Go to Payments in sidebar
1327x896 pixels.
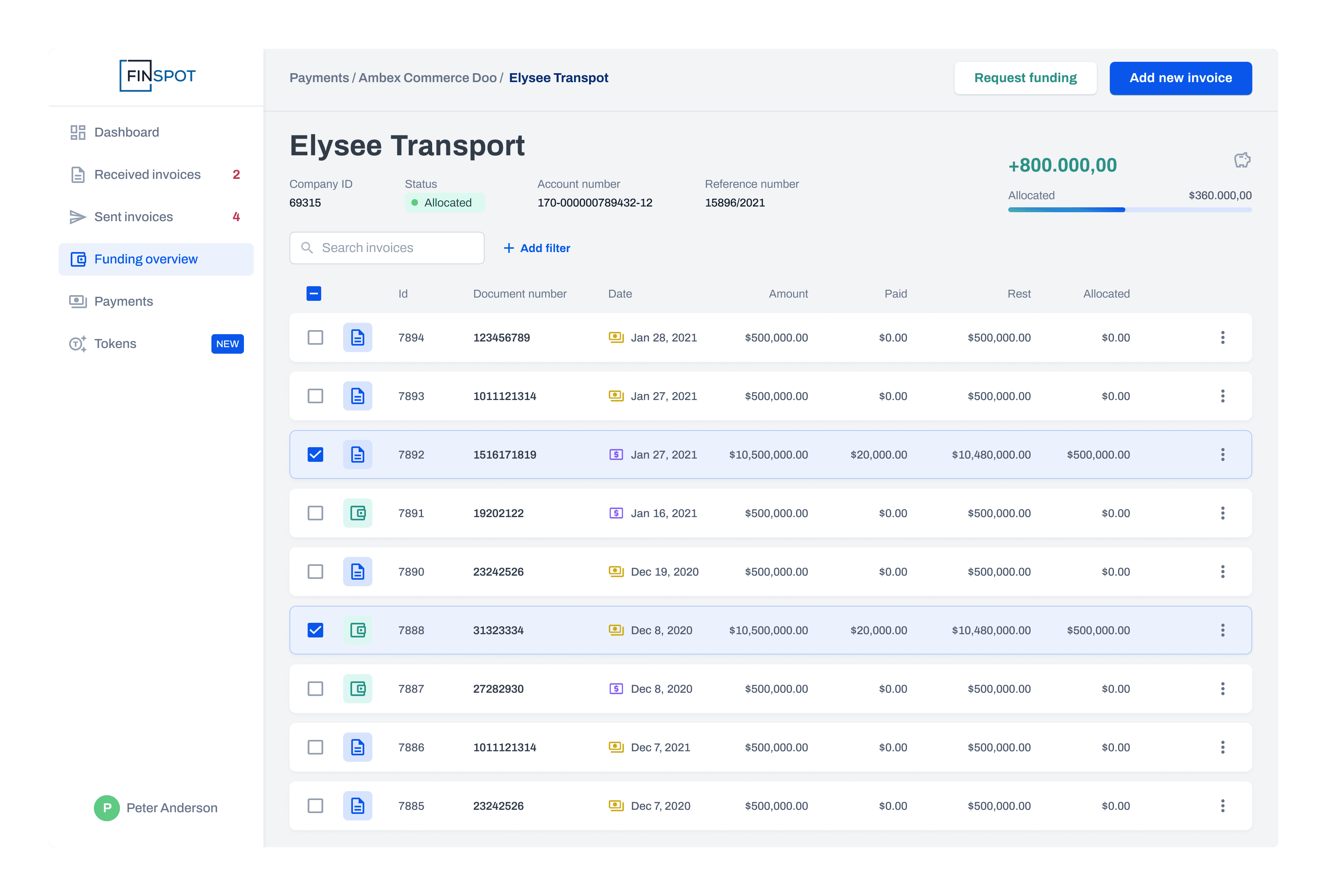tap(123, 302)
